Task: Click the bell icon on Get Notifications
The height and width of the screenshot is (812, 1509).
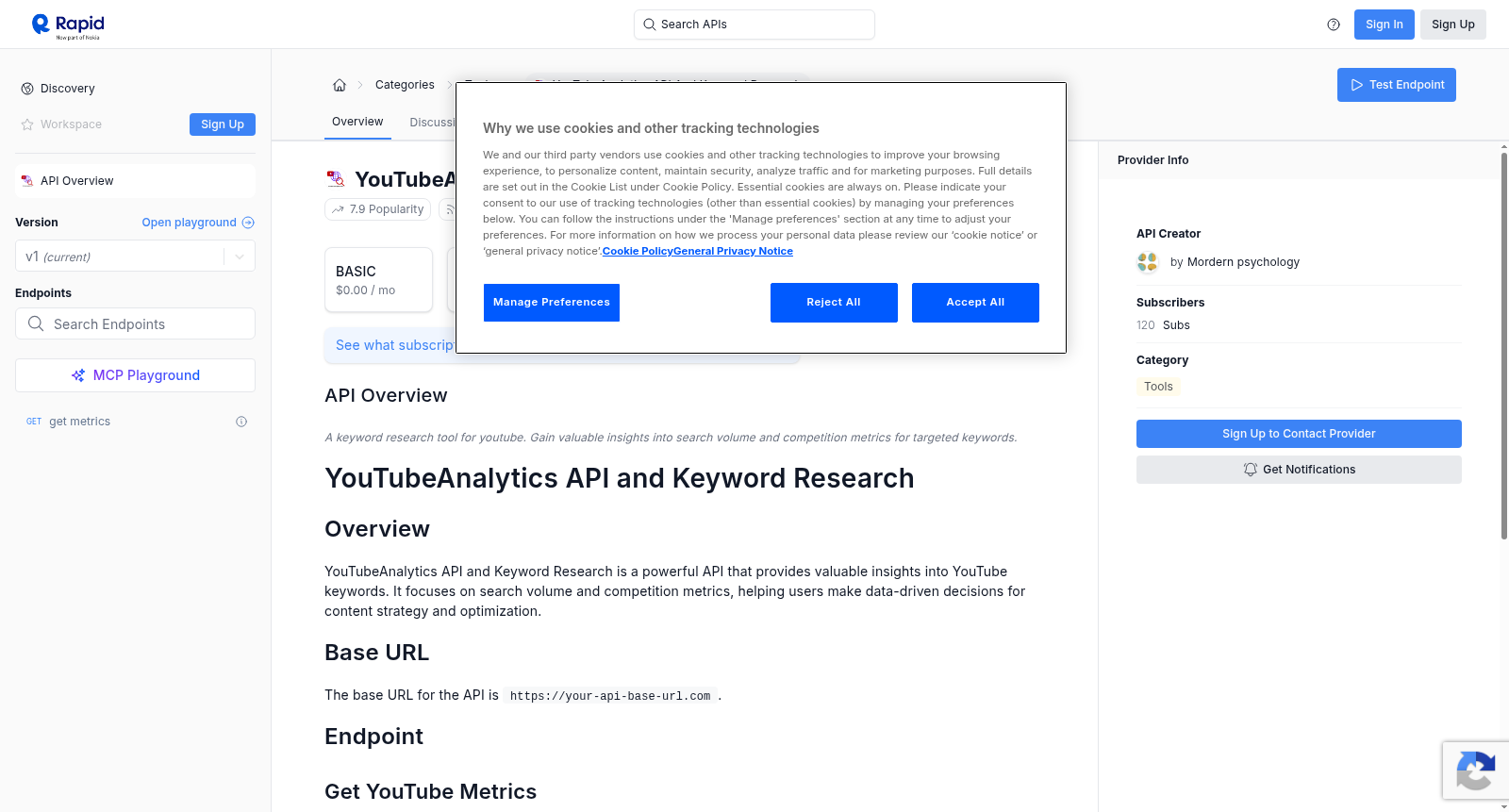Action: pyautogui.click(x=1251, y=470)
